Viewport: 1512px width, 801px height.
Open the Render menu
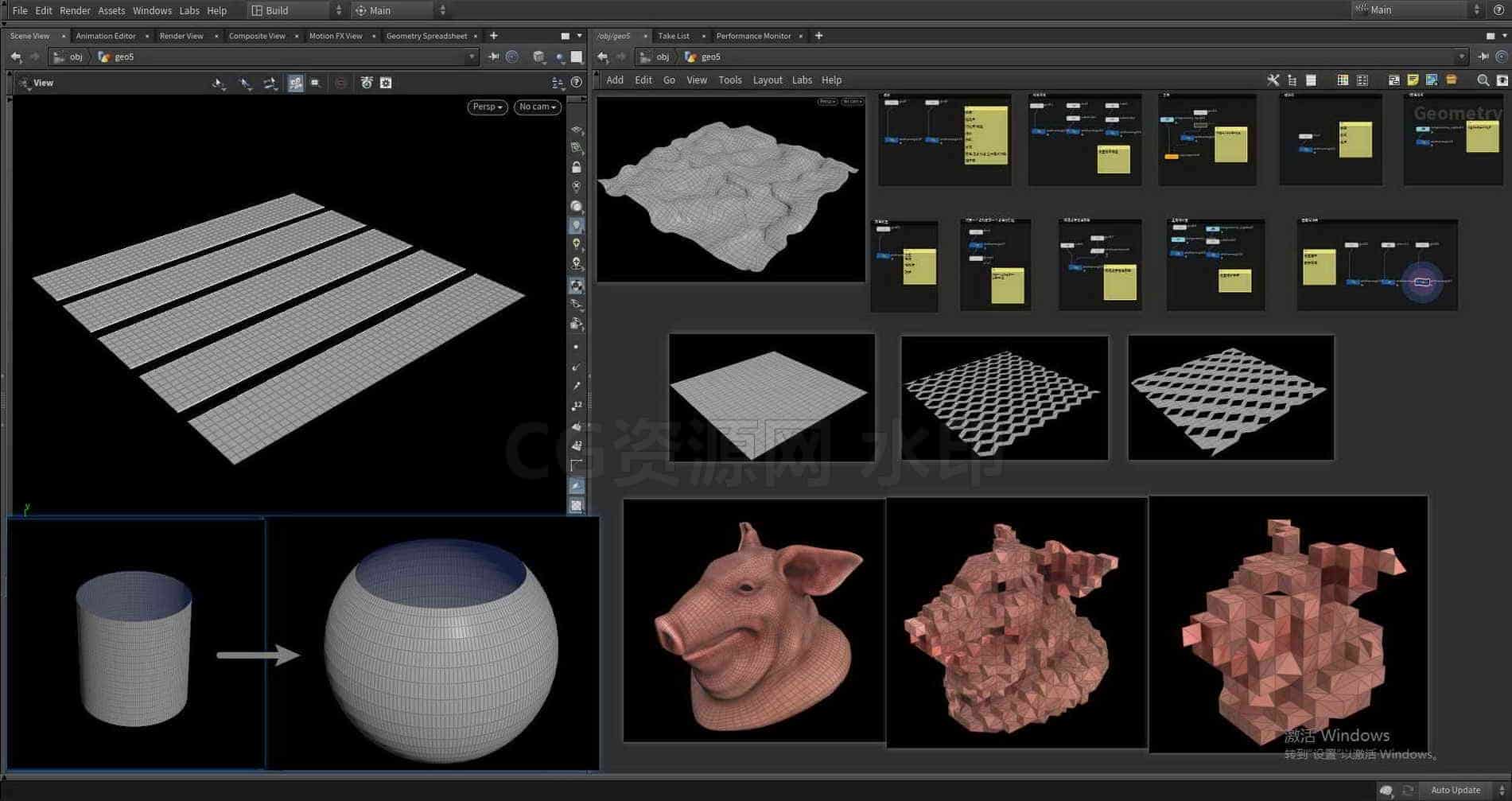coord(75,10)
